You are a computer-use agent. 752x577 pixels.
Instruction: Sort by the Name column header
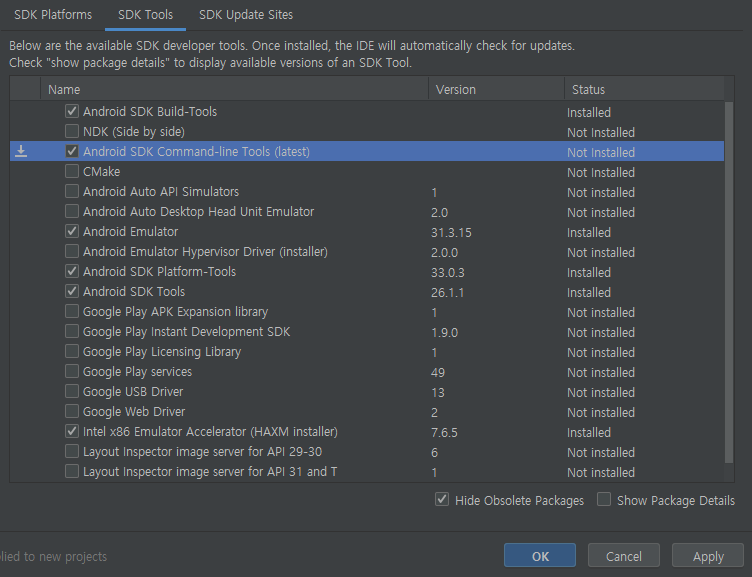coord(234,90)
